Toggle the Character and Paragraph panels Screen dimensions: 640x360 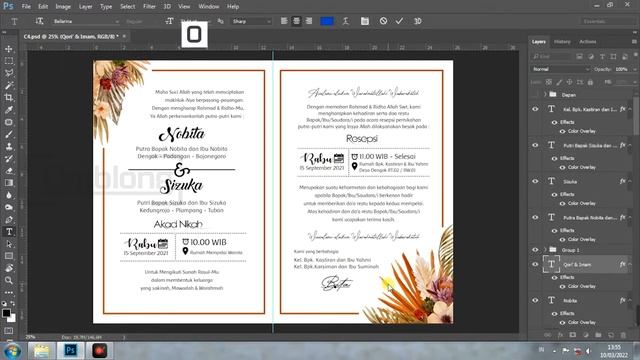pos(364,21)
